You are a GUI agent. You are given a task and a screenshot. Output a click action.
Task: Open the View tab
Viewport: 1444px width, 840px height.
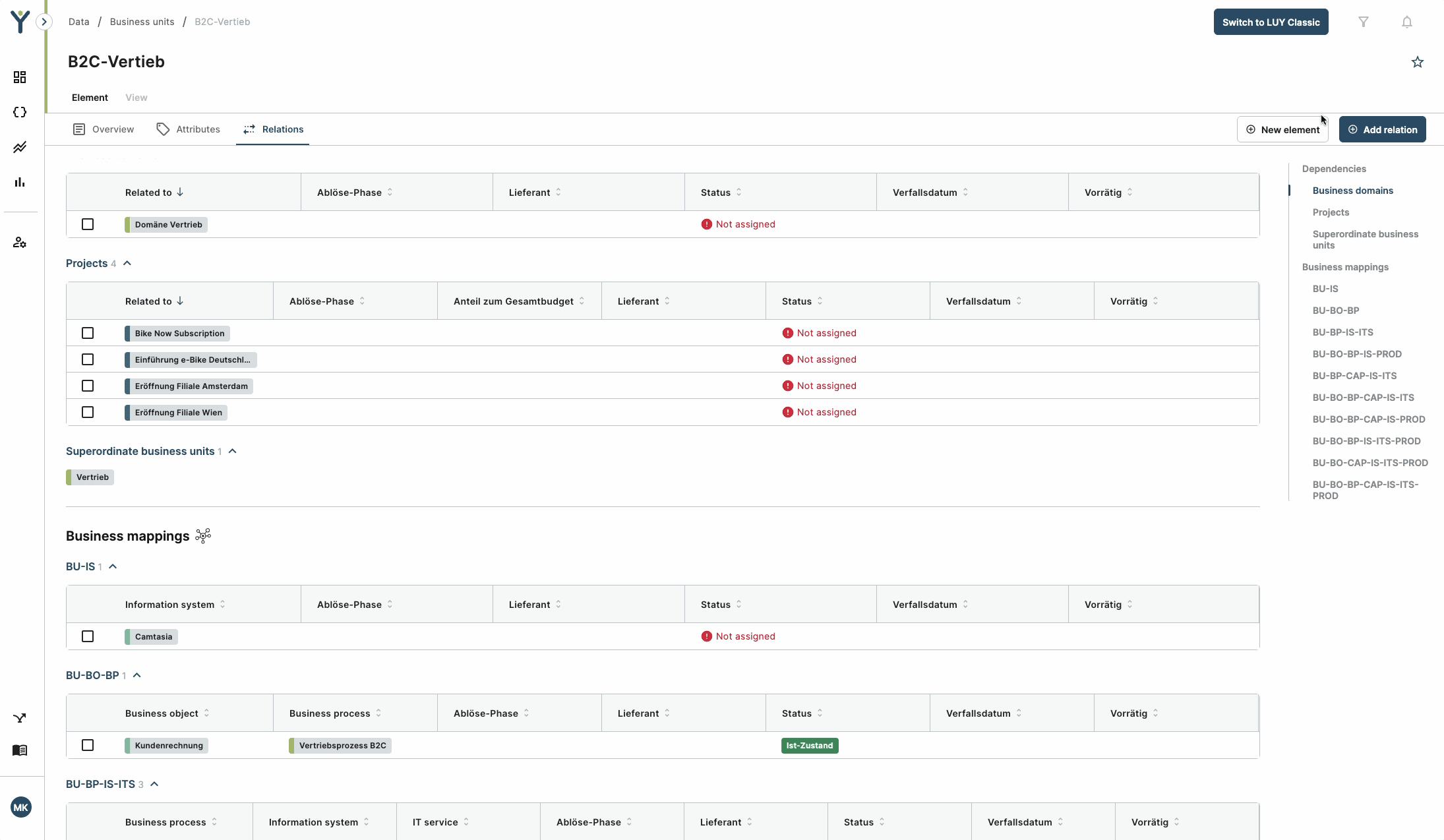coord(136,97)
